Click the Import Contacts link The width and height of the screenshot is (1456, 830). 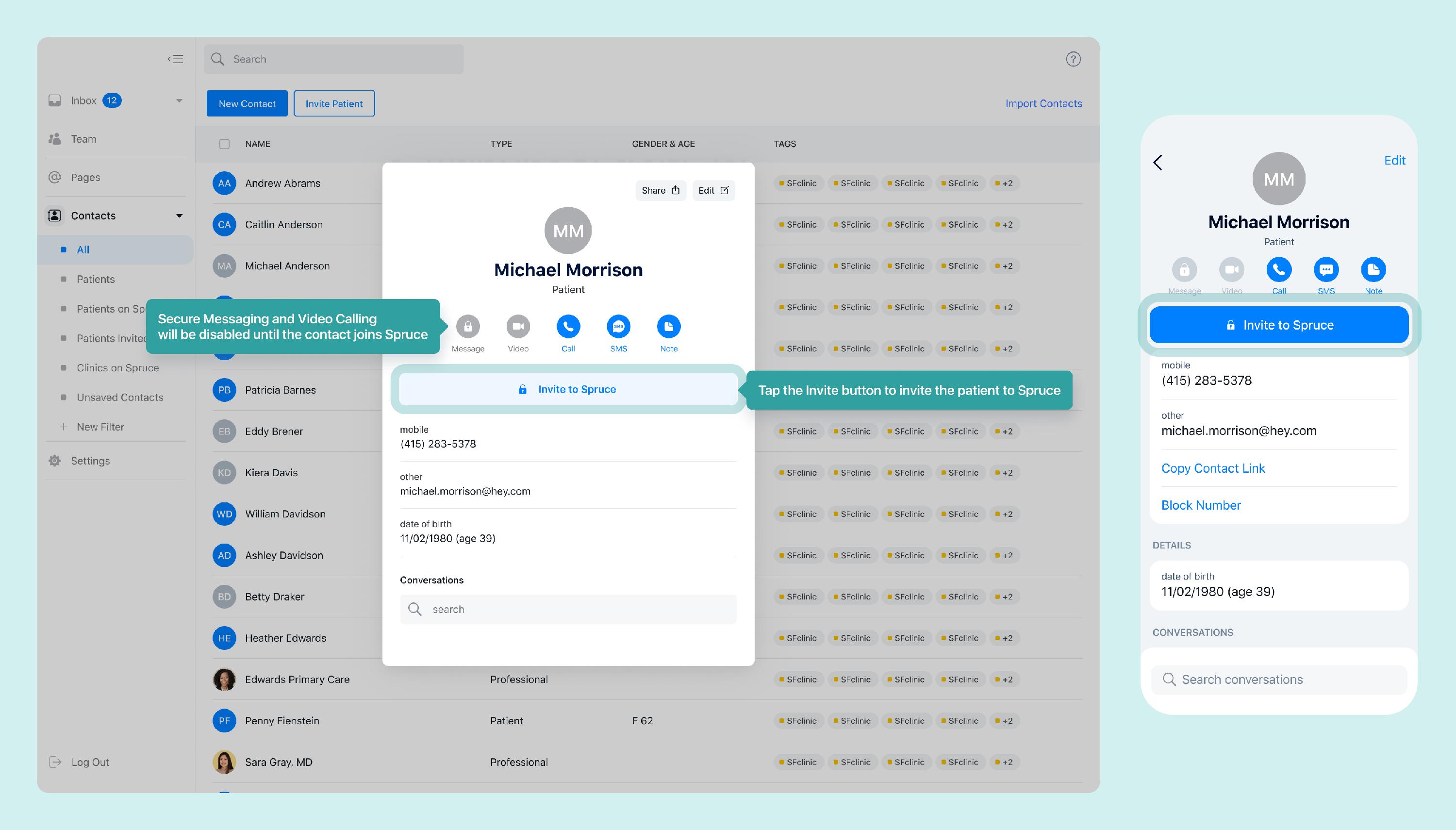point(1043,104)
